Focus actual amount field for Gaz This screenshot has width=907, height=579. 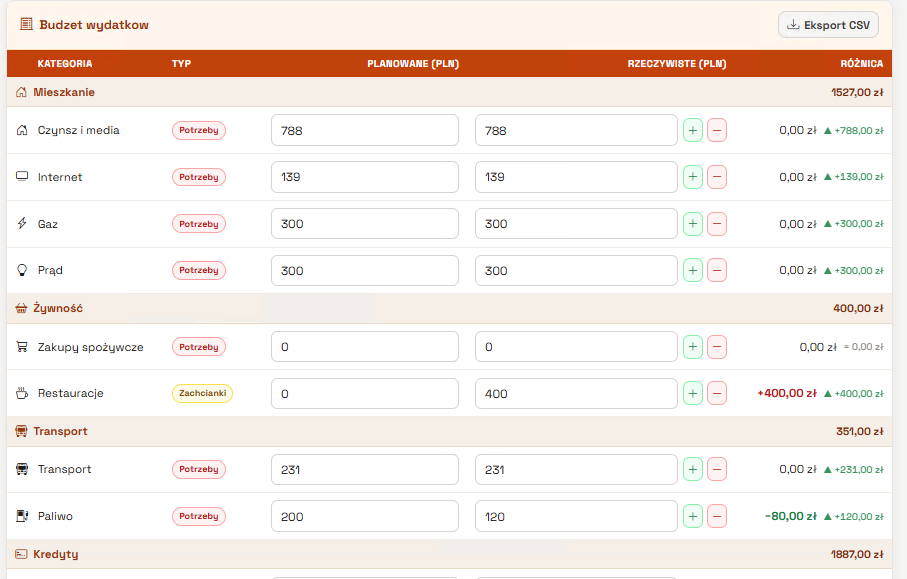pos(576,224)
